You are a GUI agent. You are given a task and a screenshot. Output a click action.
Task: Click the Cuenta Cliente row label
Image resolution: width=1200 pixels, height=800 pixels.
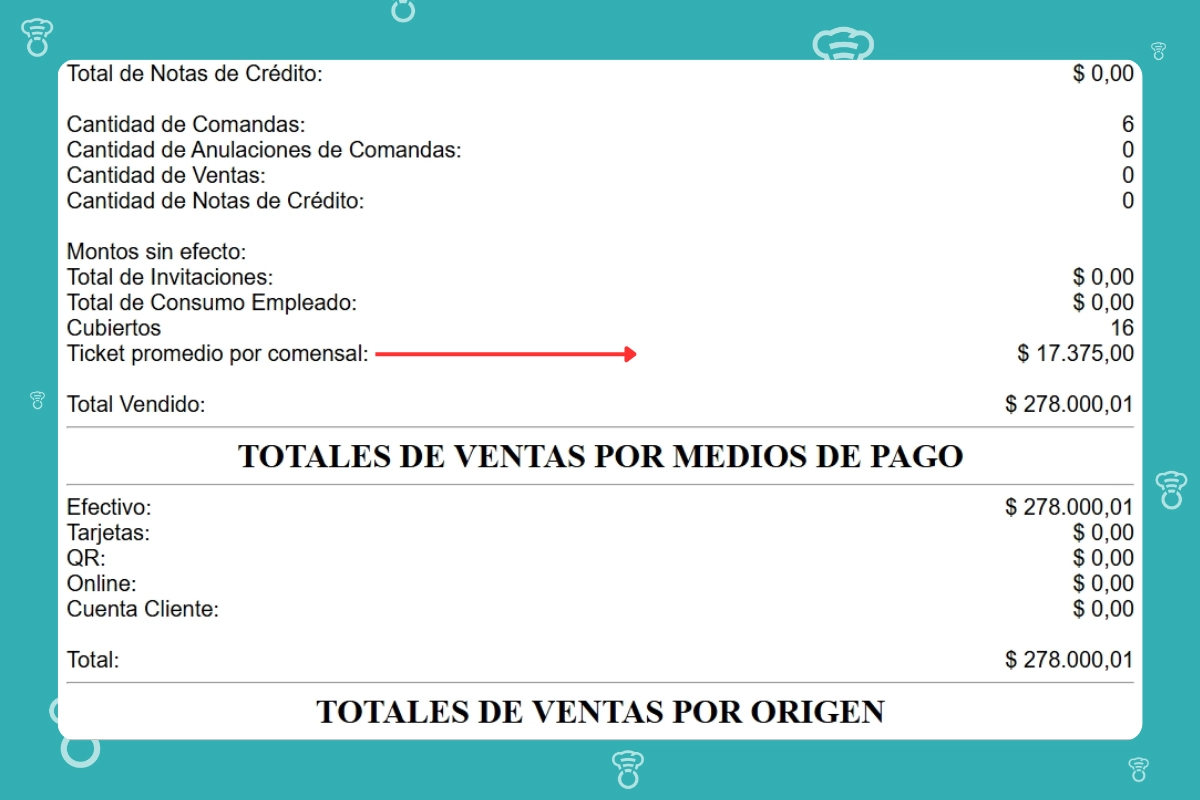[x=142, y=609]
